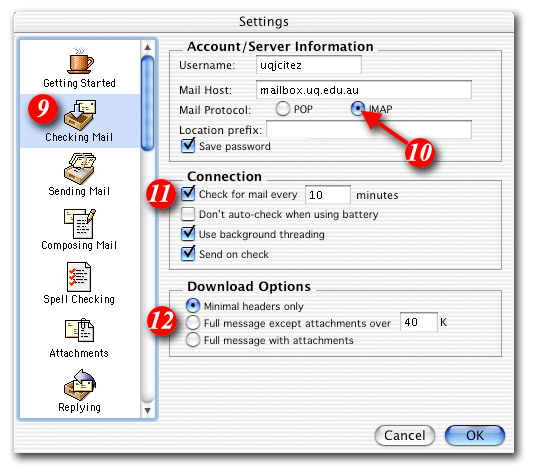
Task: Open the Replying settings icon
Action: pyautogui.click(x=80, y=385)
